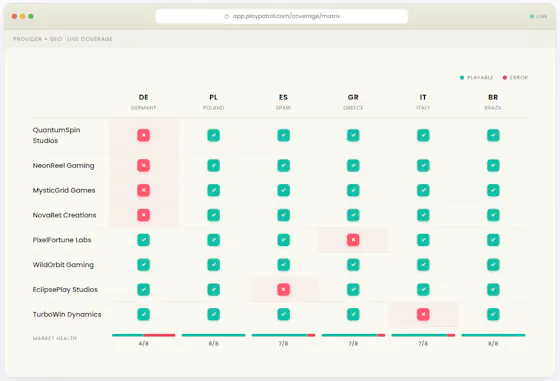The width and height of the screenshot is (560, 381).
Task: Click the 4/8 health score under Germany
Action: 144,344
